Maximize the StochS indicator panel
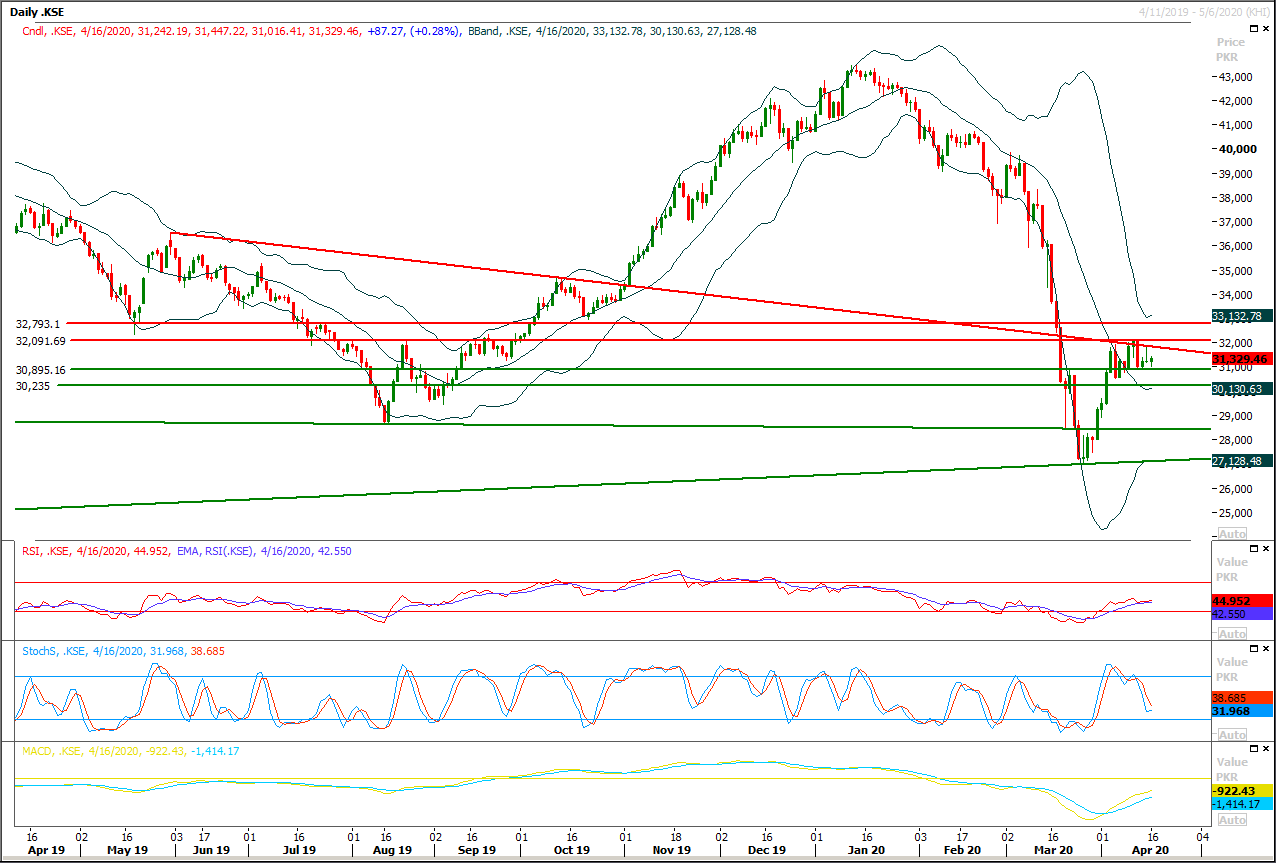The height and width of the screenshot is (863, 1276). click(1253, 648)
